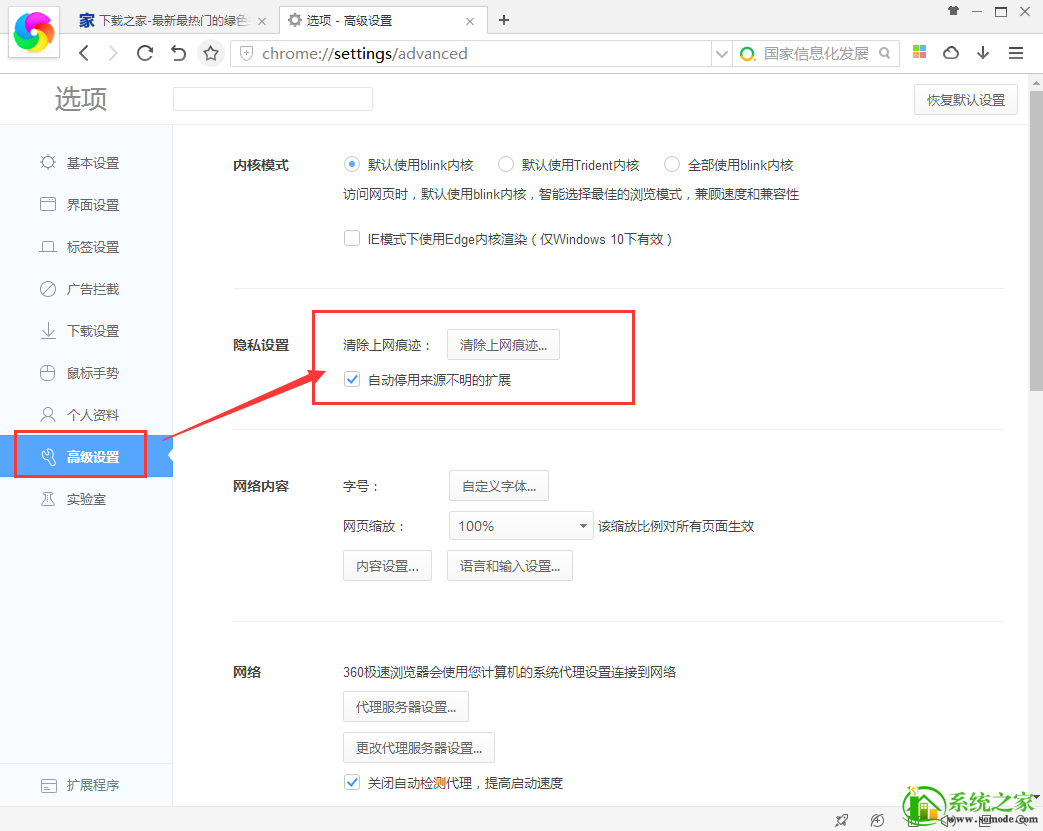Go back using the back arrow
Viewport: 1043px width, 831px height.
click(x=84, y=53)
